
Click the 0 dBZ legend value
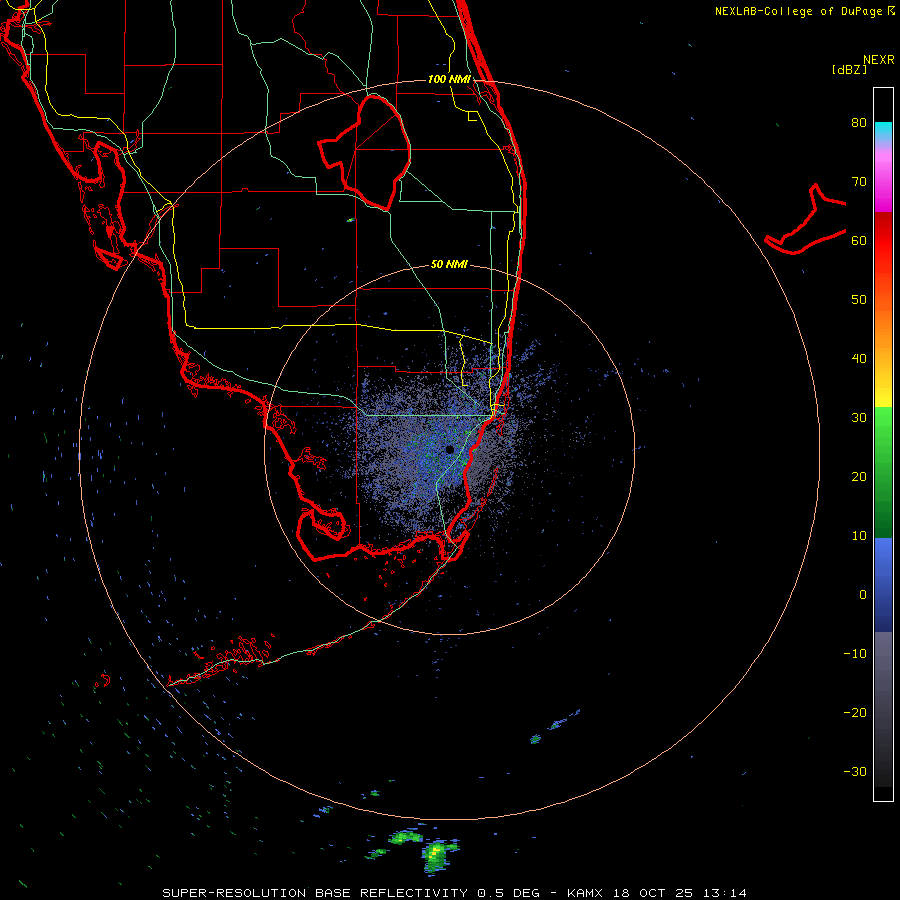863,595
